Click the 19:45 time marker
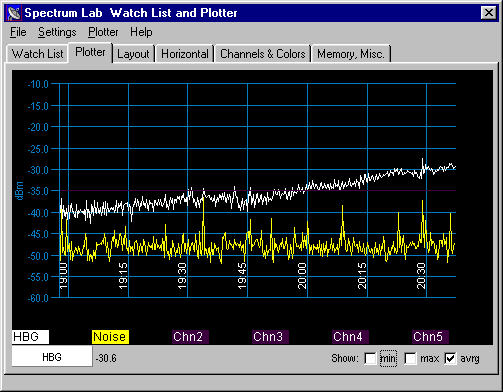The width and height of the screenshot is (503, 392). [x=242, y=275]
